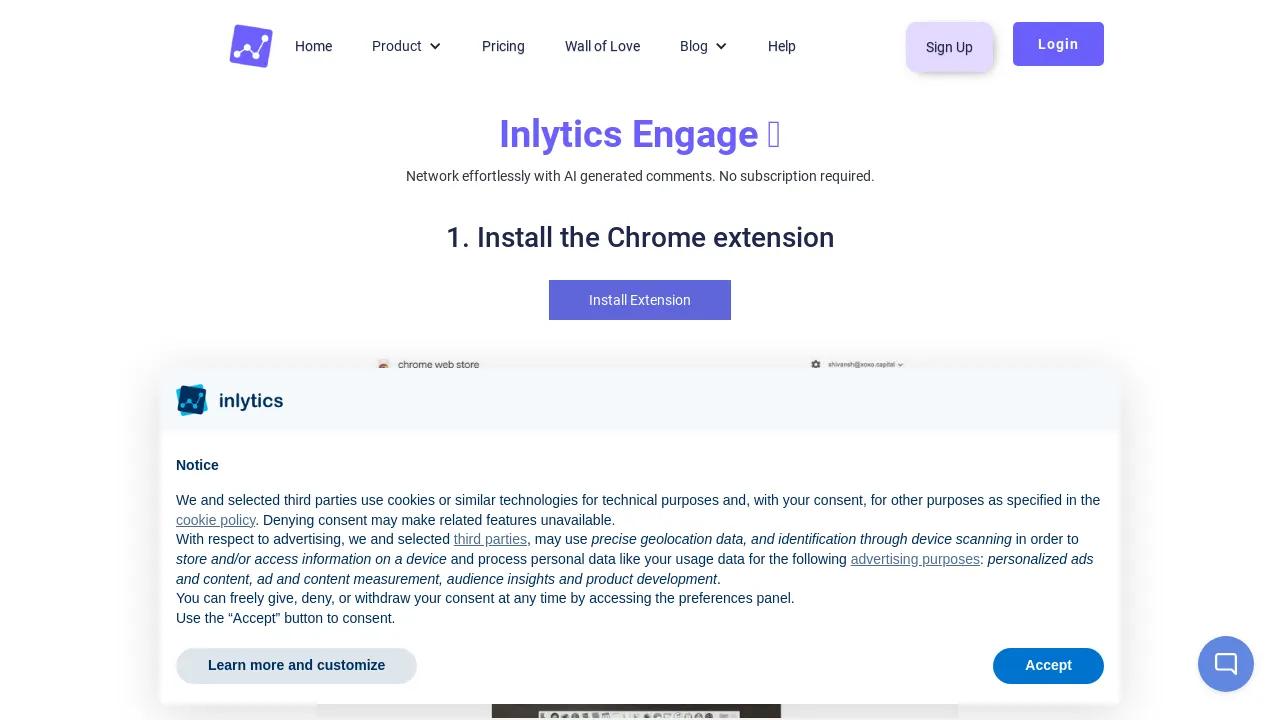
Task: Click the "Network effortlessly with AI" tagline
Action: click(640, 176)
